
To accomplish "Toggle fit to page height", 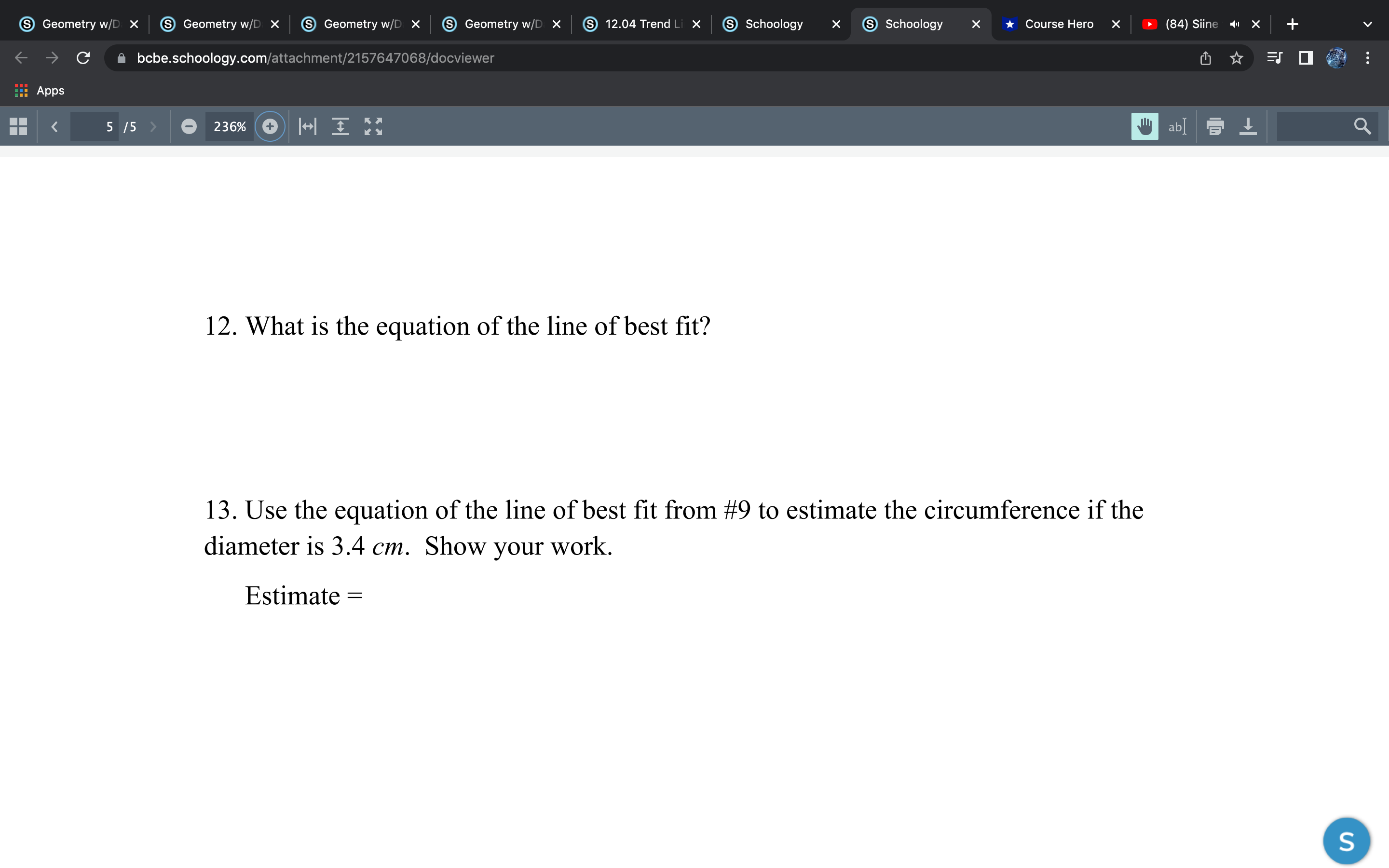I will tap(341, 126).
